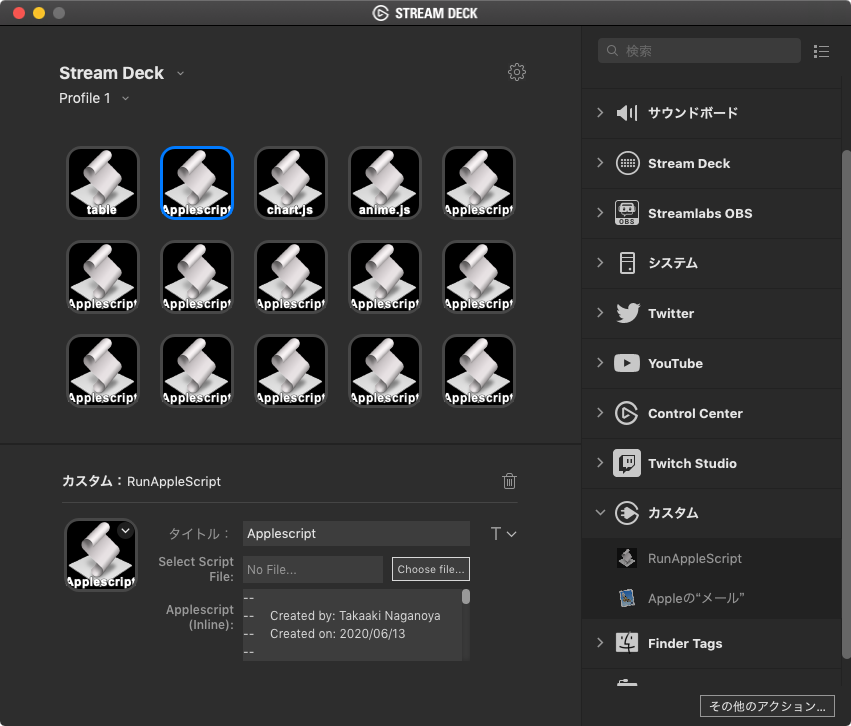Click the RunAppleScript action icon
Image resolution: width=851 pixels, height=726 pixels.
pos(627,558)
